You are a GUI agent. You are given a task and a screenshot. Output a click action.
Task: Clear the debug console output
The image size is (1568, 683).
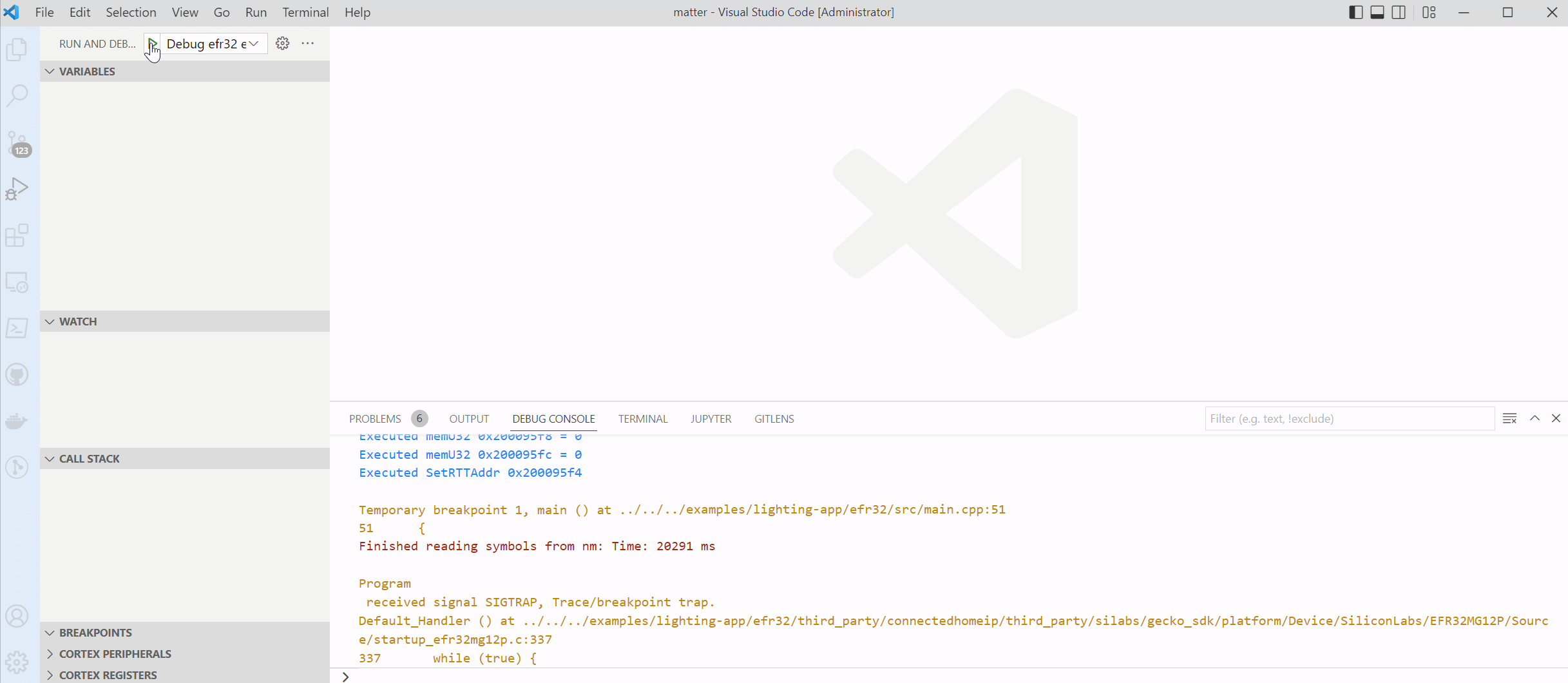[x=1509, y=419]
